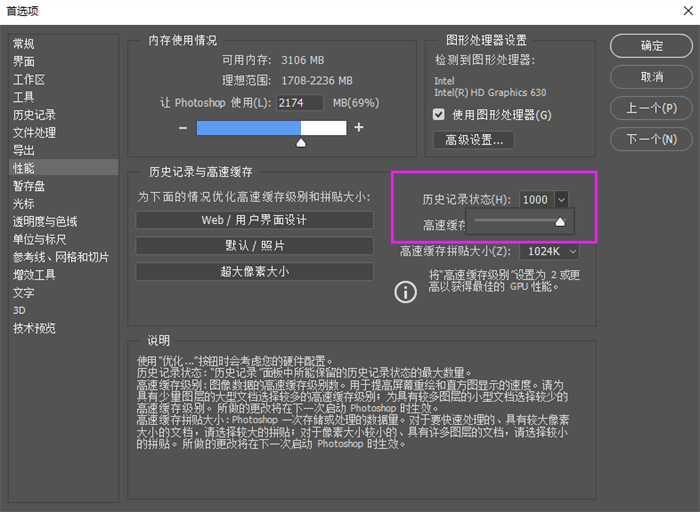This screenshot has width=700, height=512.
Task: Click the 下一个(N) button
Action: (x=651, y=139)
